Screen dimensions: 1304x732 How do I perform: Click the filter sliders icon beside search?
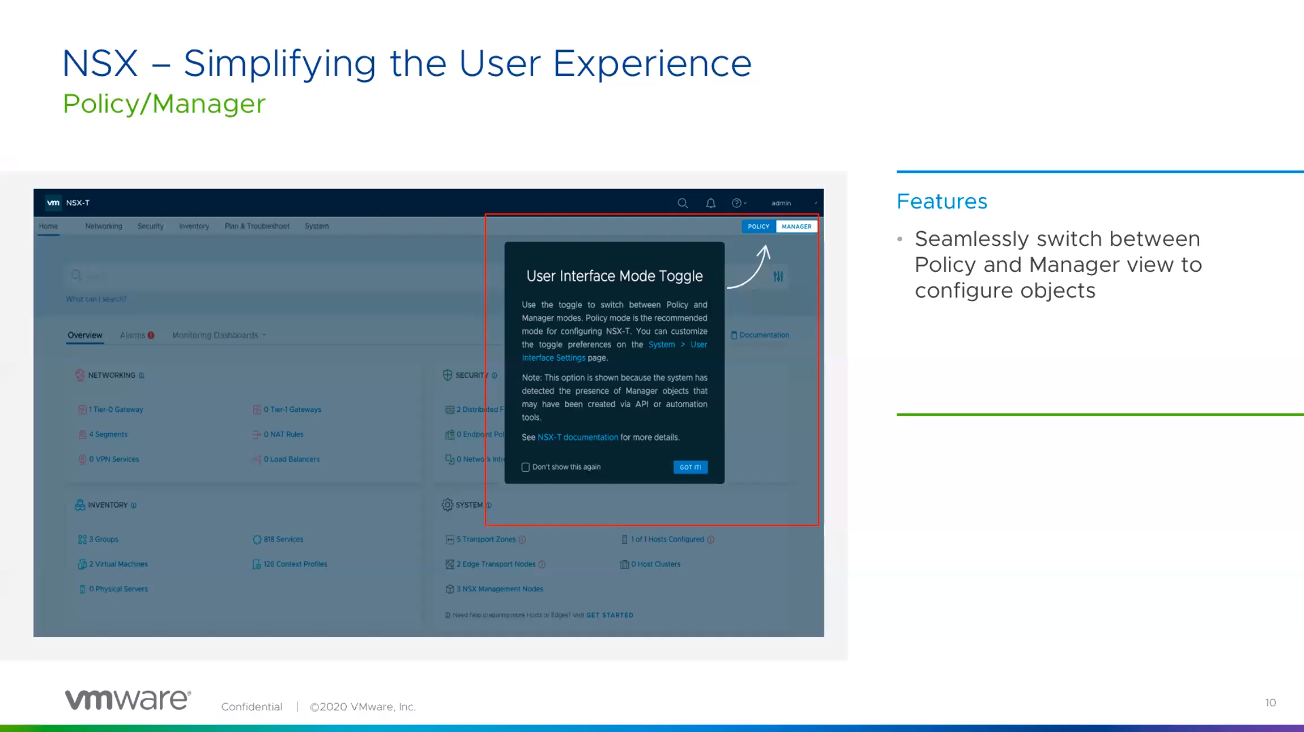(778, 276)
